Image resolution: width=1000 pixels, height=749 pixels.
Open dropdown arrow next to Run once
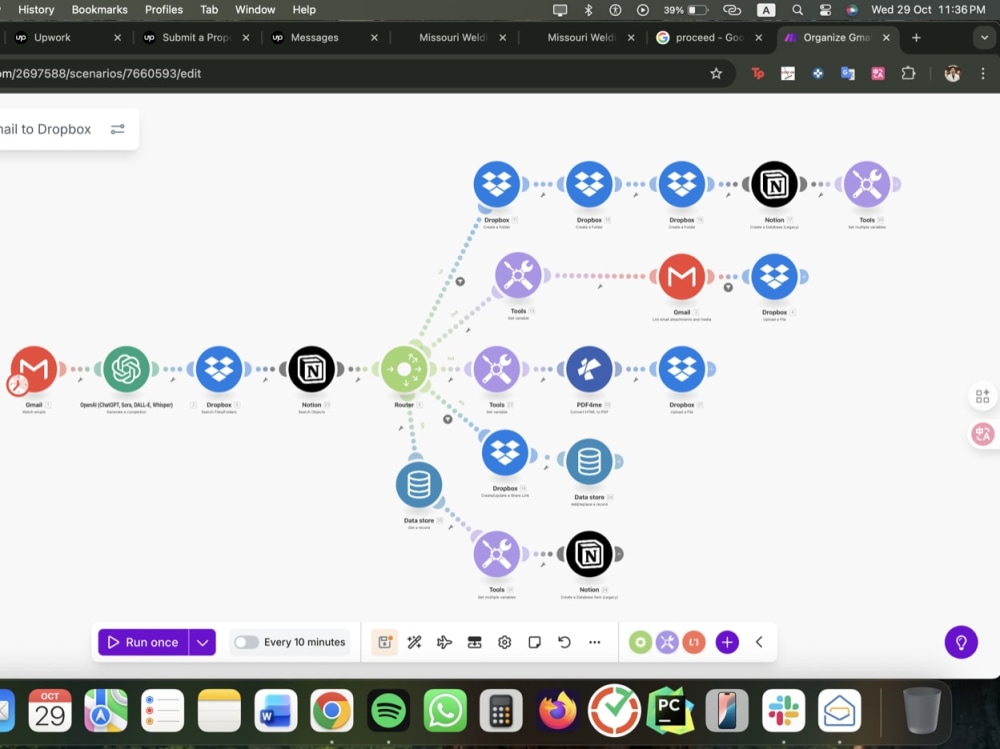203,642
